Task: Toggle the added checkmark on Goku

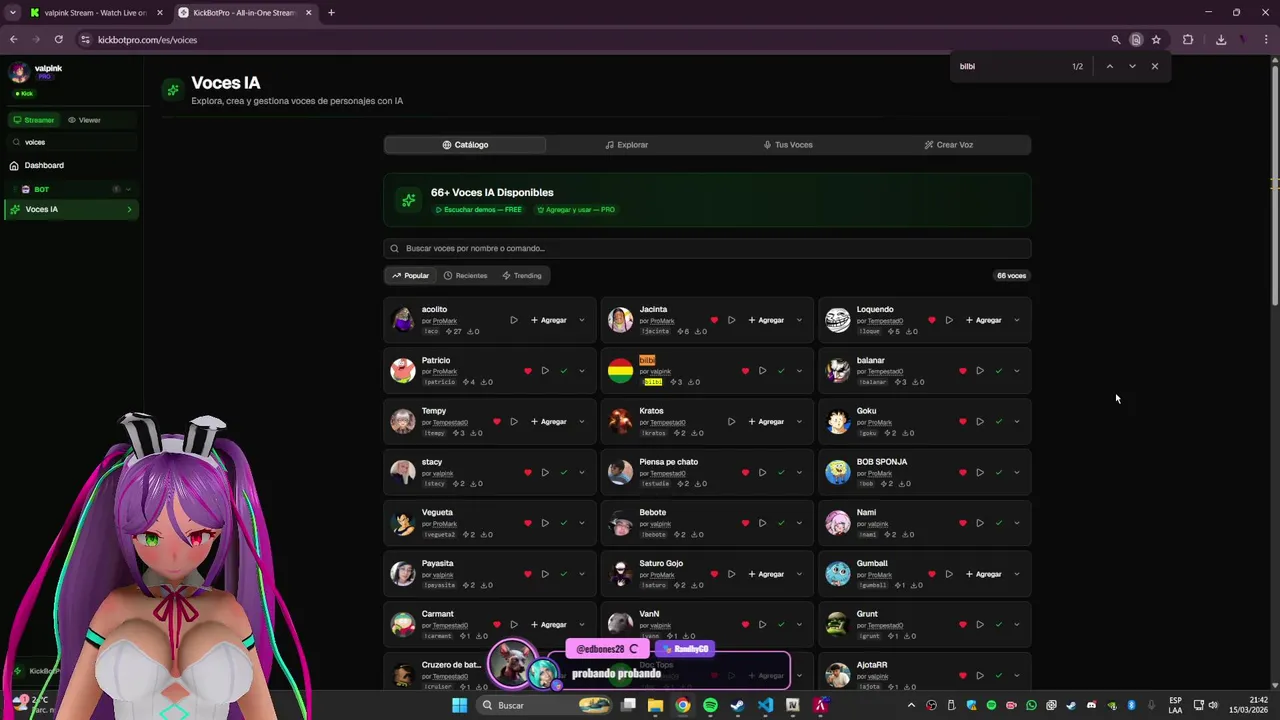Action: click(x=999, y=422)
